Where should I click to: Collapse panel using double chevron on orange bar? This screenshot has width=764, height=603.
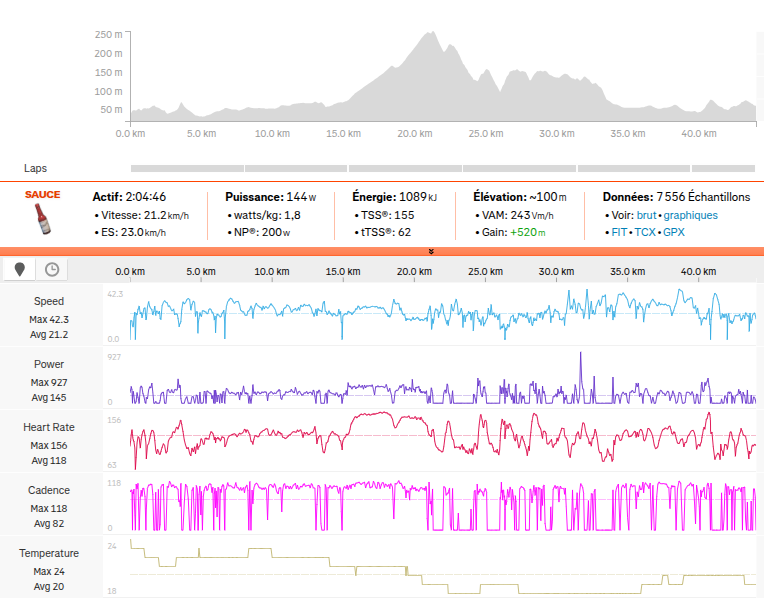(429, 252)
